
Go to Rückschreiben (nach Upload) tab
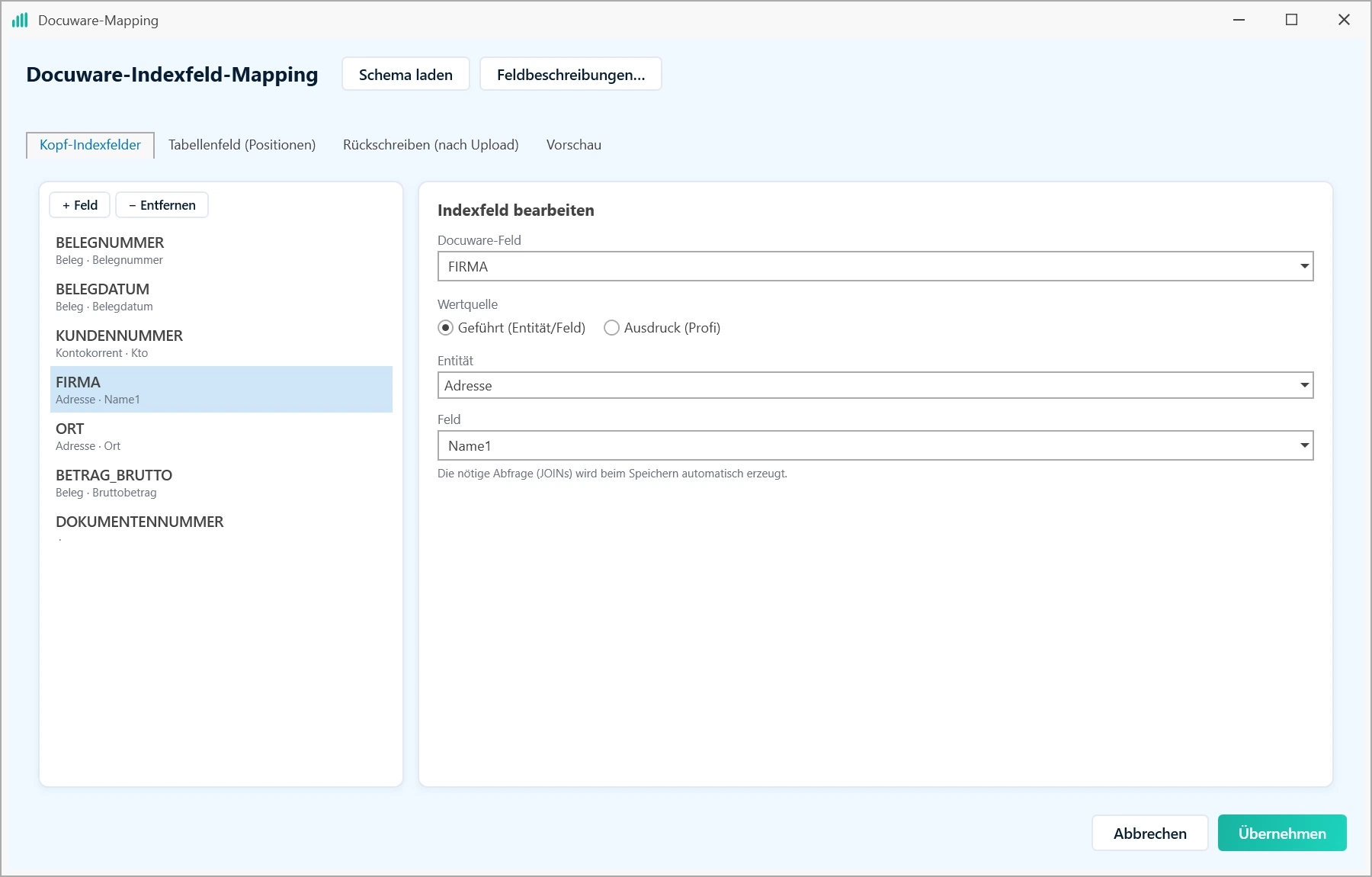pos(431,145)
